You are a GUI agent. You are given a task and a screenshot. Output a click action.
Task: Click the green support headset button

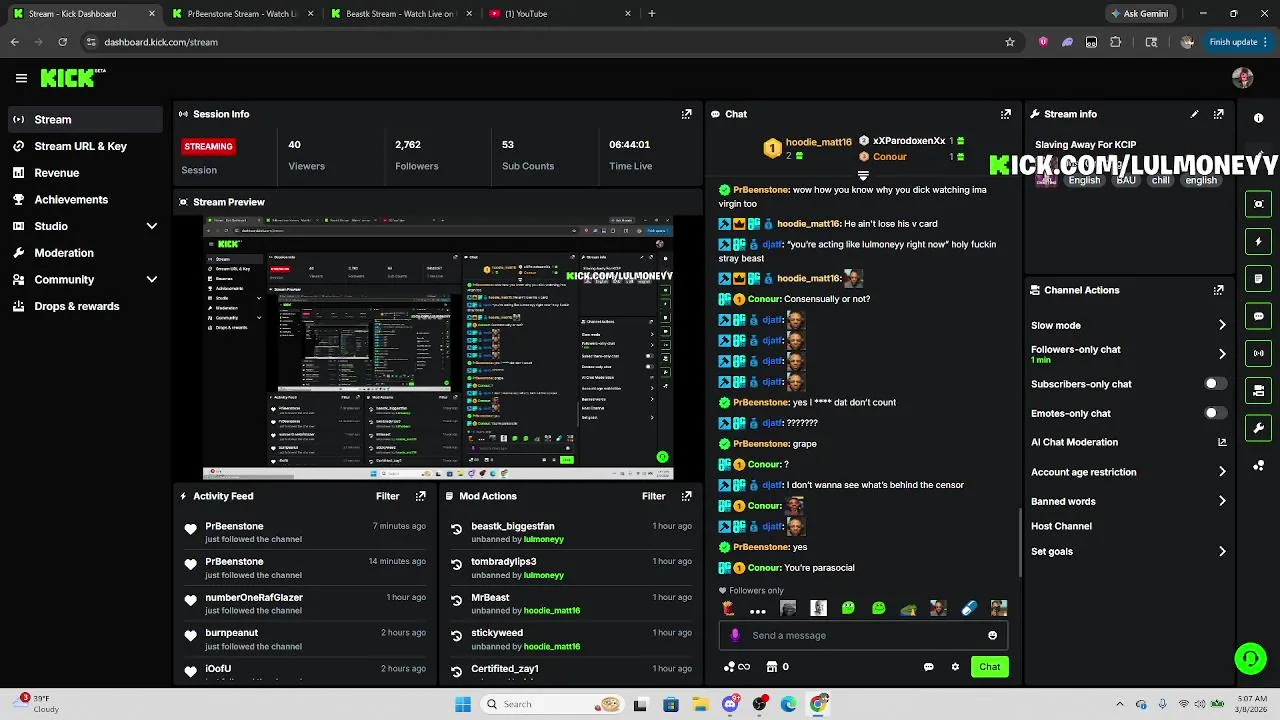[1250, 658]
